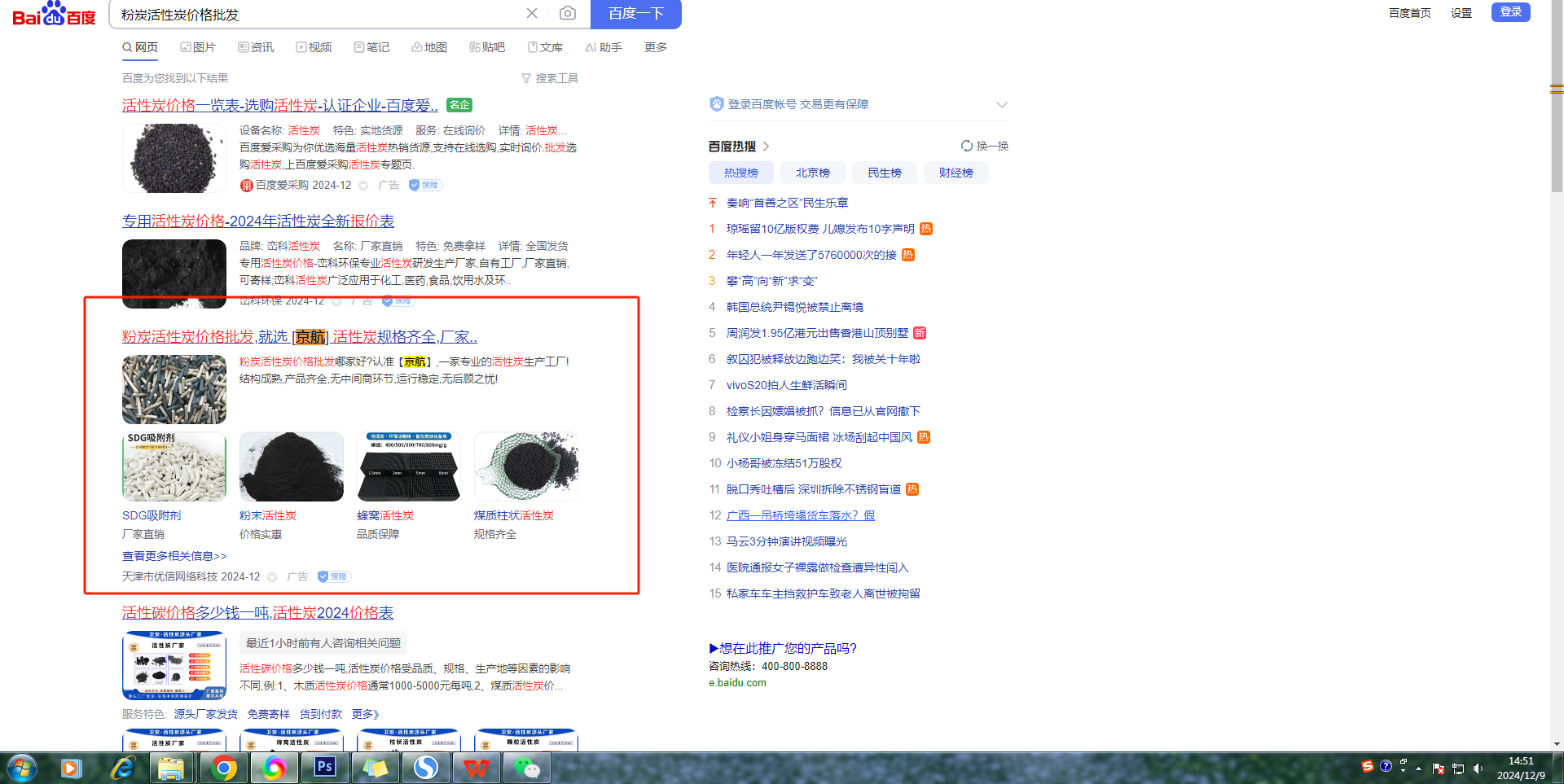This screenshot has height=784, width=1564.
Task: Click the 名企 badge on first result
Action: [x=459, y=105]
